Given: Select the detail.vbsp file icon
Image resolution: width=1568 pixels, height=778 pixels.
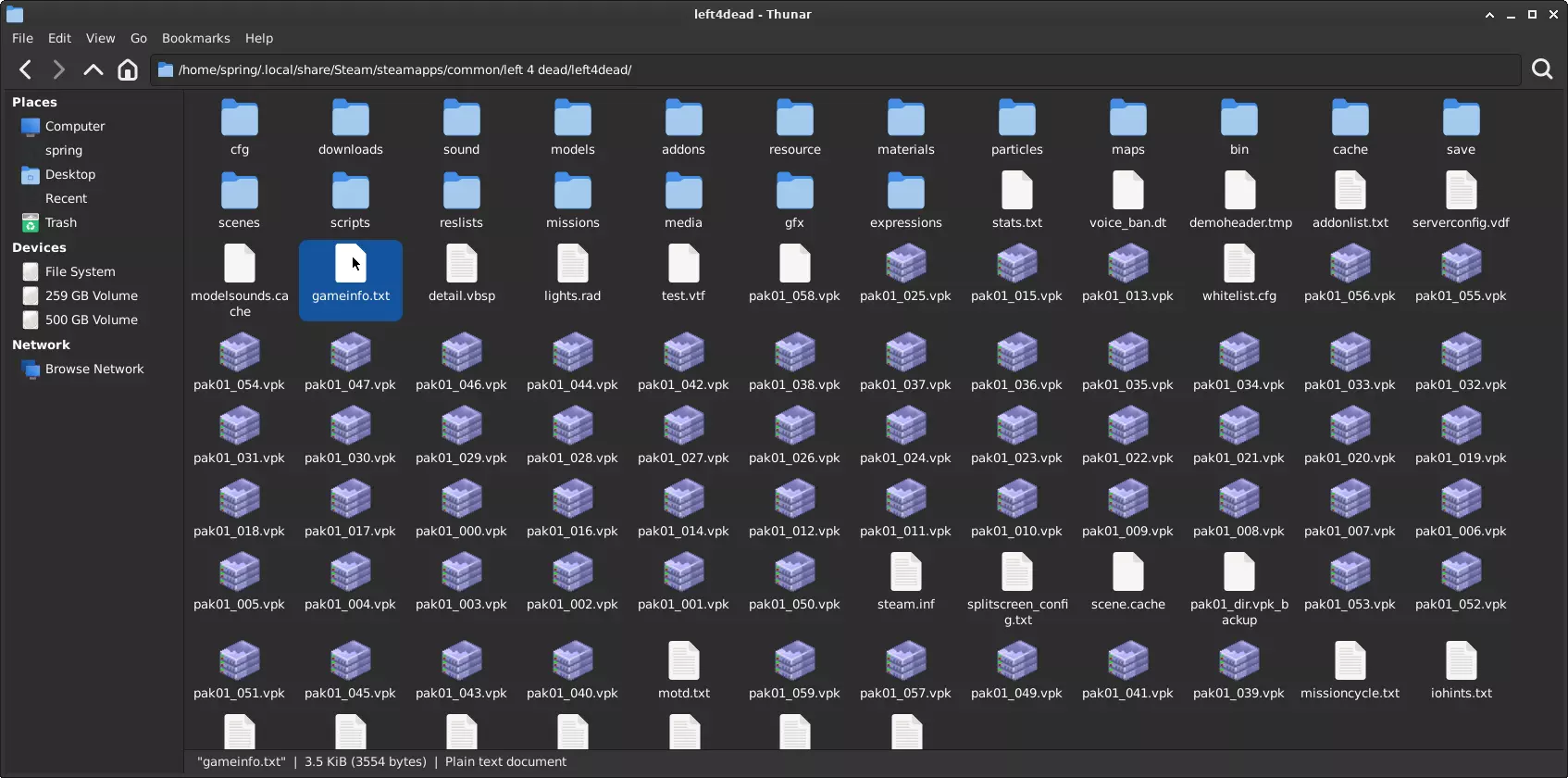Looking at the screenshot, I should 462,264.
